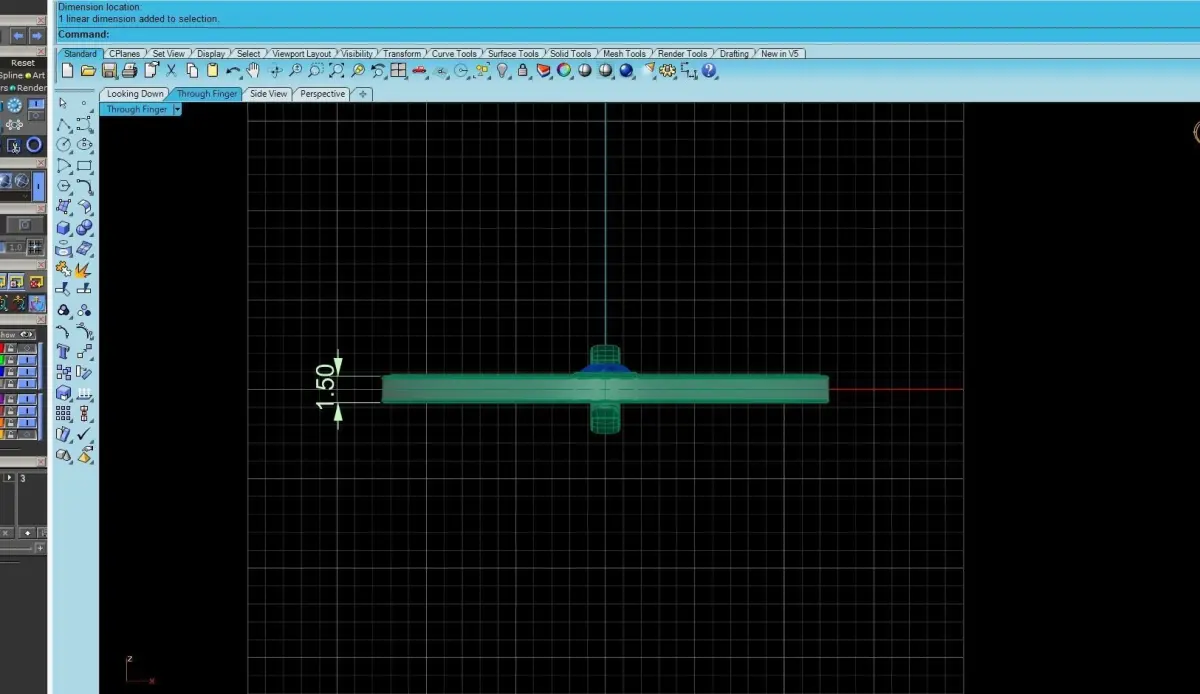Viewport: 1200px width, 694px height.
Task: Open the Through Finger viewport title dropdown arrow
Action: tap(177, 109)
